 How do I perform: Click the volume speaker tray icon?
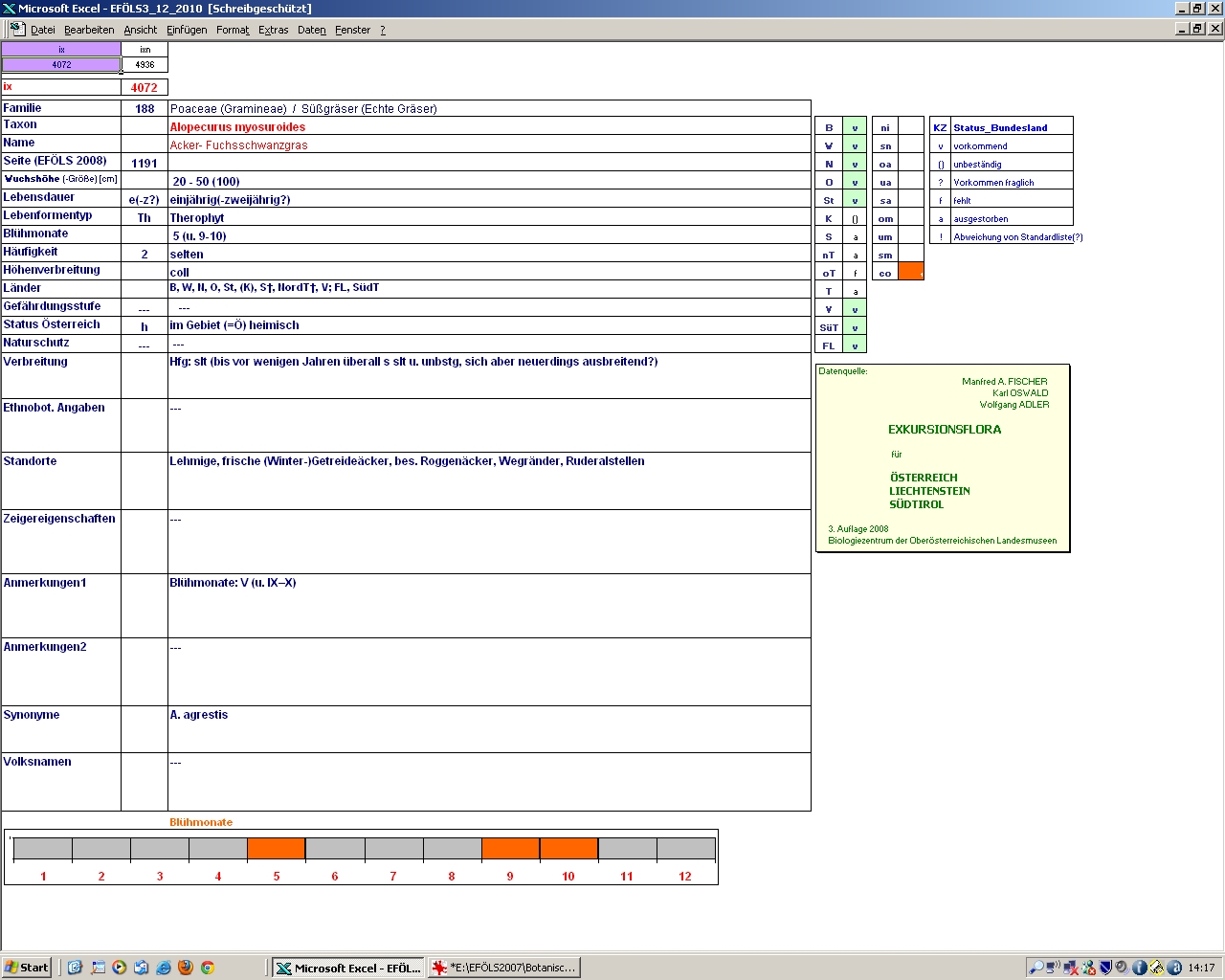click(1121, 968)
